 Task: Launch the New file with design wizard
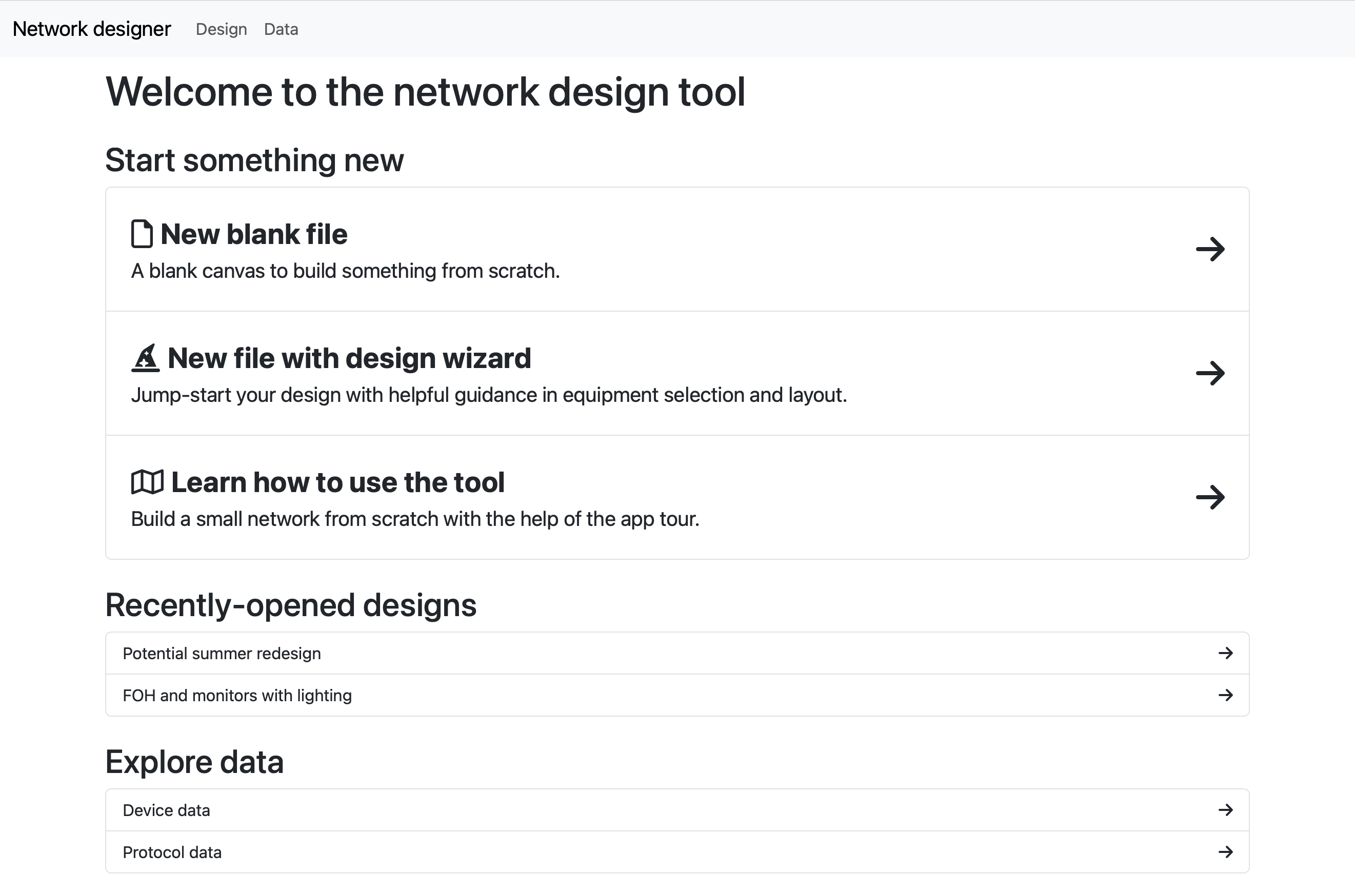coord(349,358)
